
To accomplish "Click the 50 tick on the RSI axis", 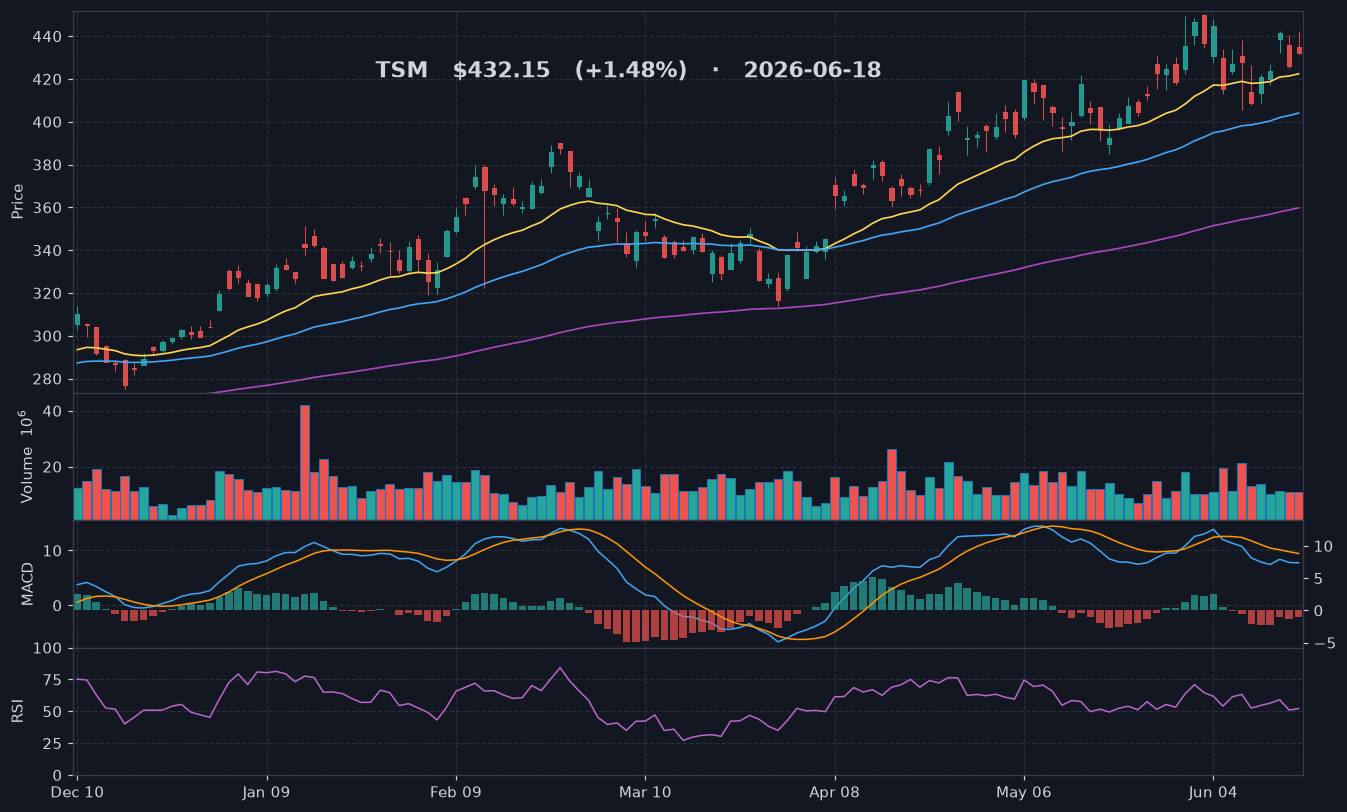I will tap(54, 712).
